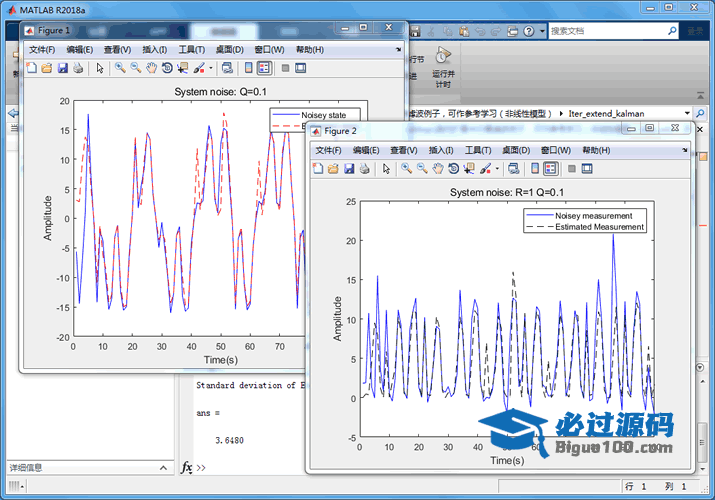Click 详细信息 panel label at bottom left

point(26,467)
